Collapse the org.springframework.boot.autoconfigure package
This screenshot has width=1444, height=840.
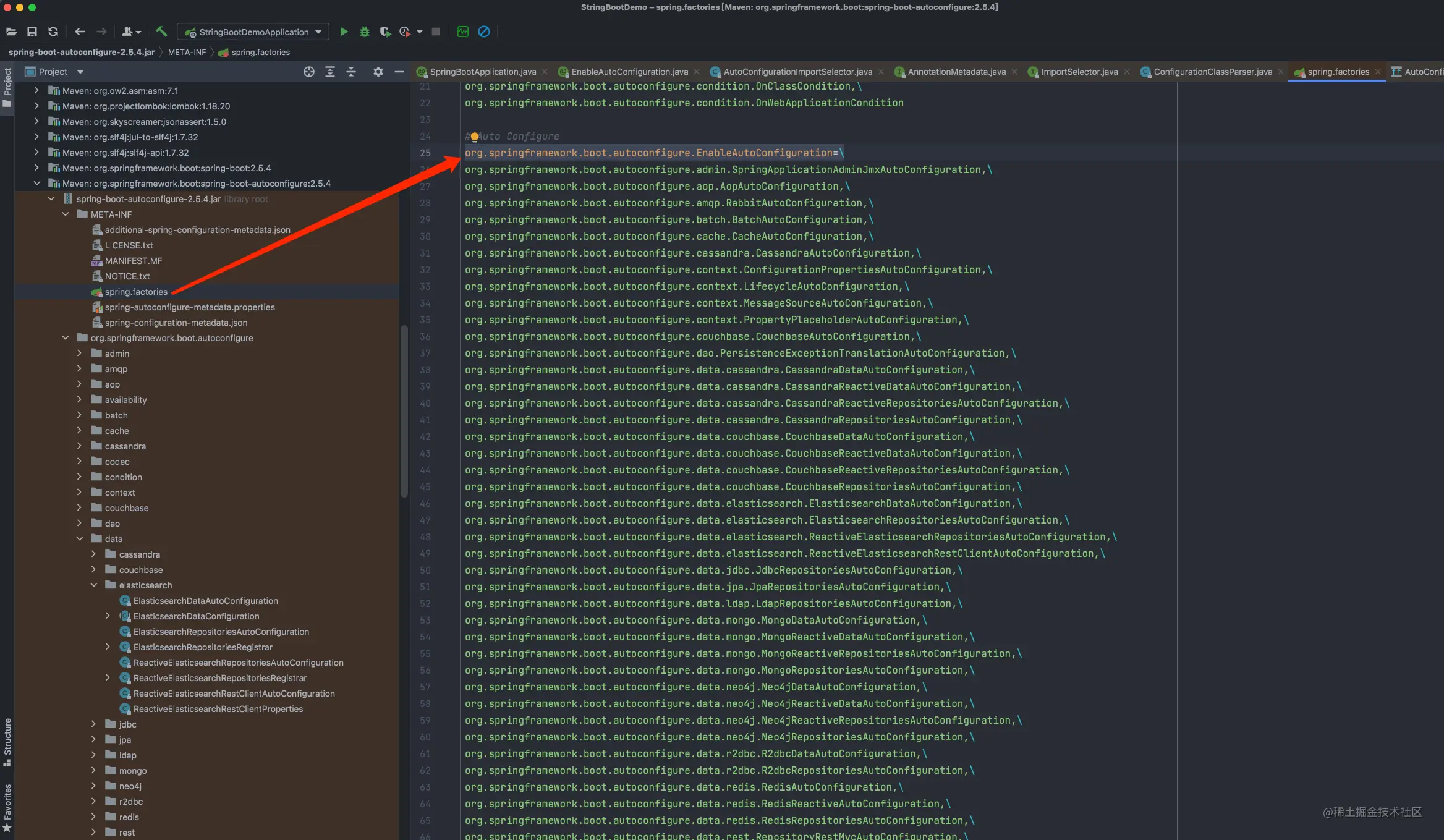click(66, 337)
